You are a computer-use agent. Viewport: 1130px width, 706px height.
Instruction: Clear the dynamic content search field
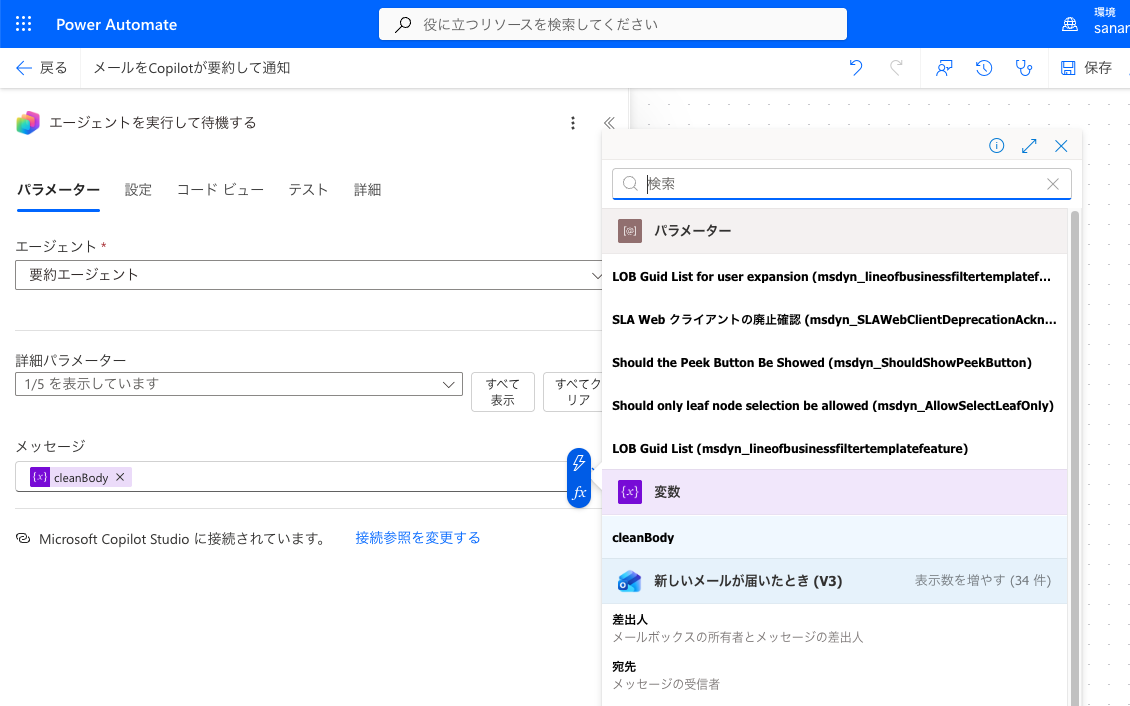tap(1053, 184)
